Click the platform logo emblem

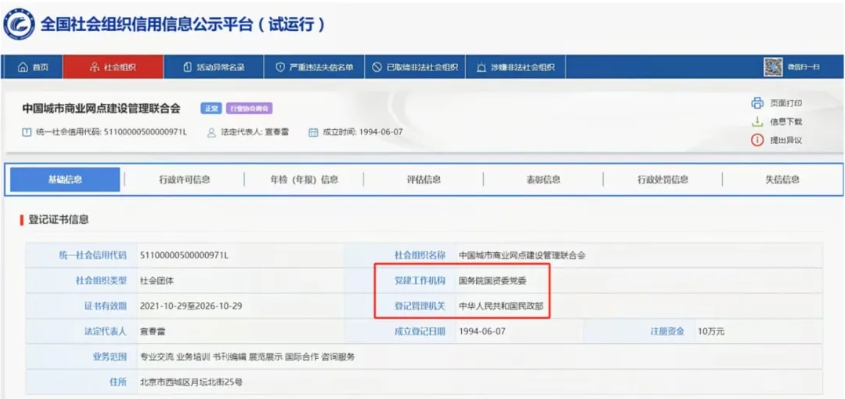click(19, 24)
